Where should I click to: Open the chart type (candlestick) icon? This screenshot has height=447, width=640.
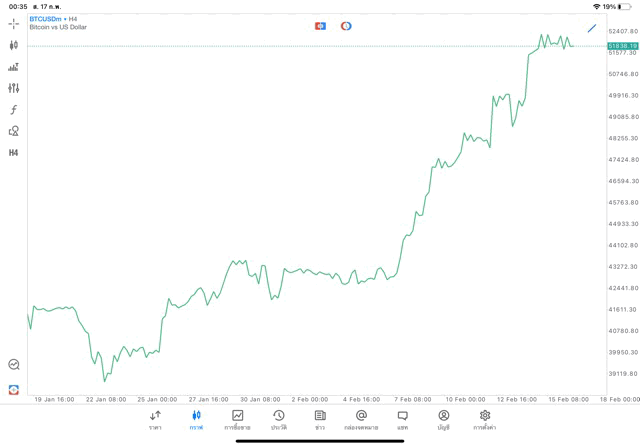[14, 45]
